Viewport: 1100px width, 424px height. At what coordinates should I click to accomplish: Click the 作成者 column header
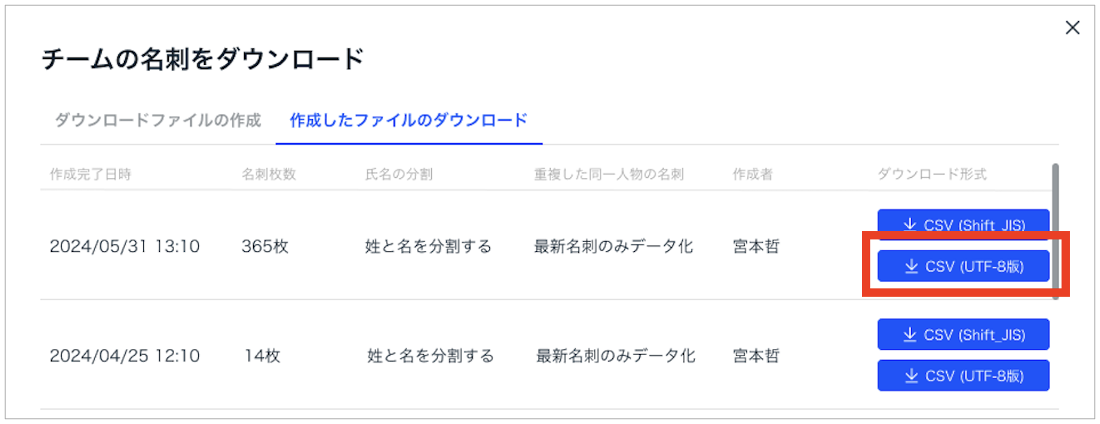[x=752, y=175]
